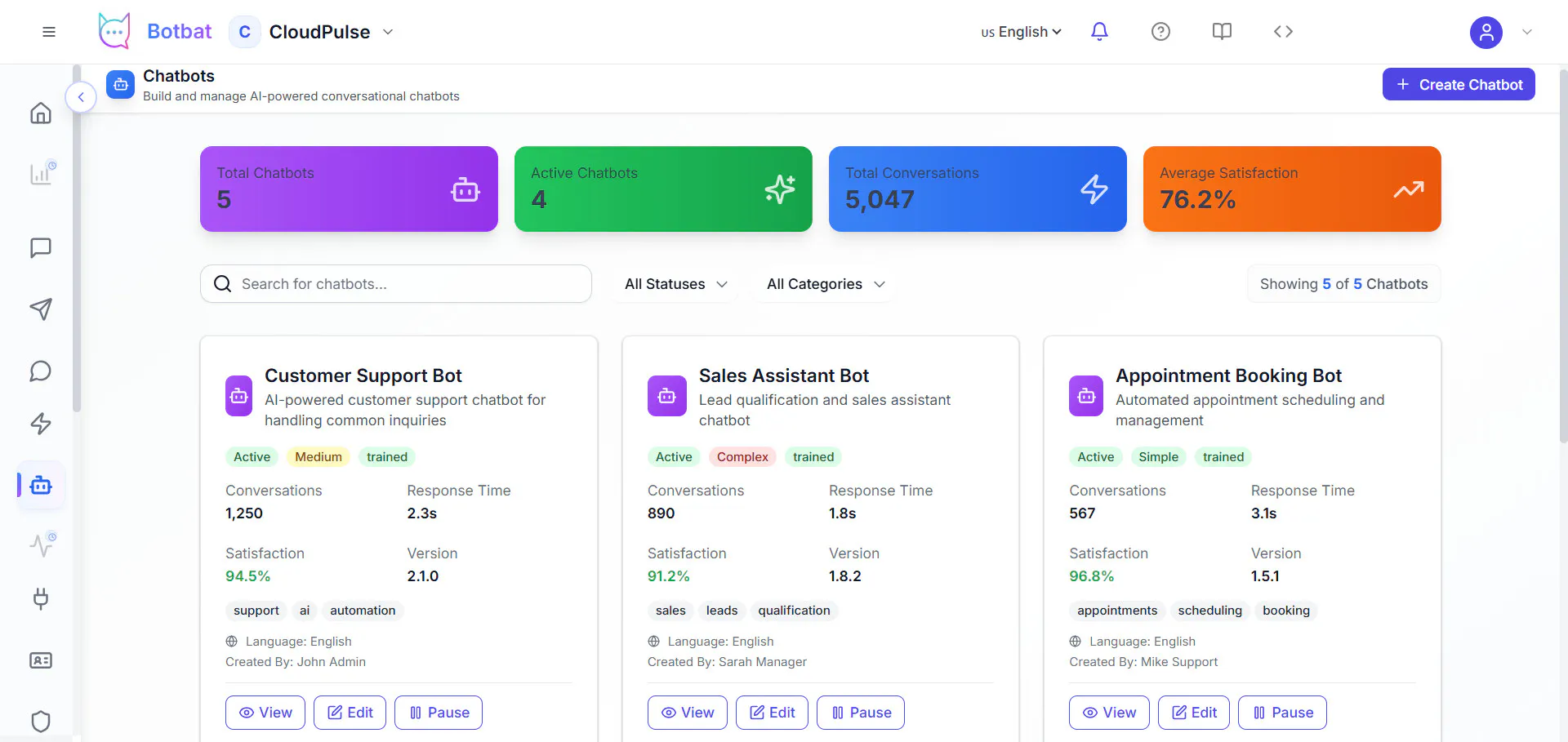Pause the Appointment Booking Bot

1282,713
